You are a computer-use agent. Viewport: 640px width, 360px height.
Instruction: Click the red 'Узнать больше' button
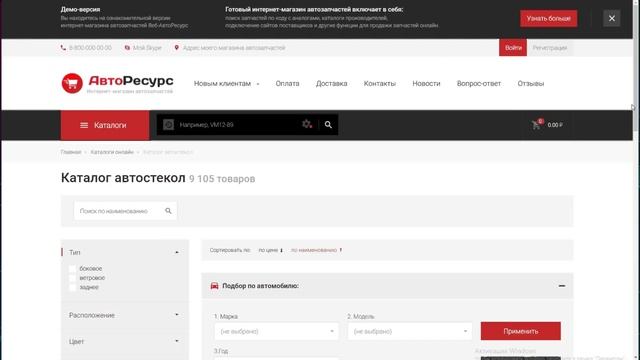548,18
